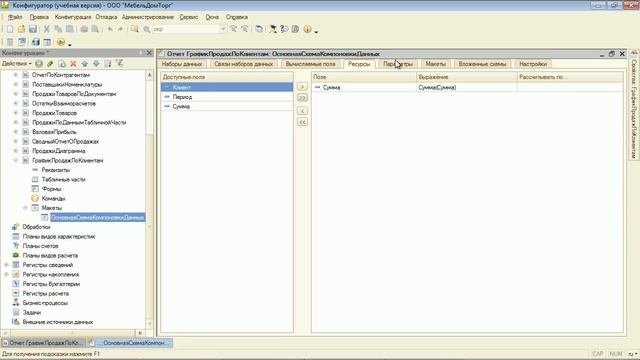The image size is (640, 360).
Task: Click the Help info icon
Action: click(x=307, y=29)
